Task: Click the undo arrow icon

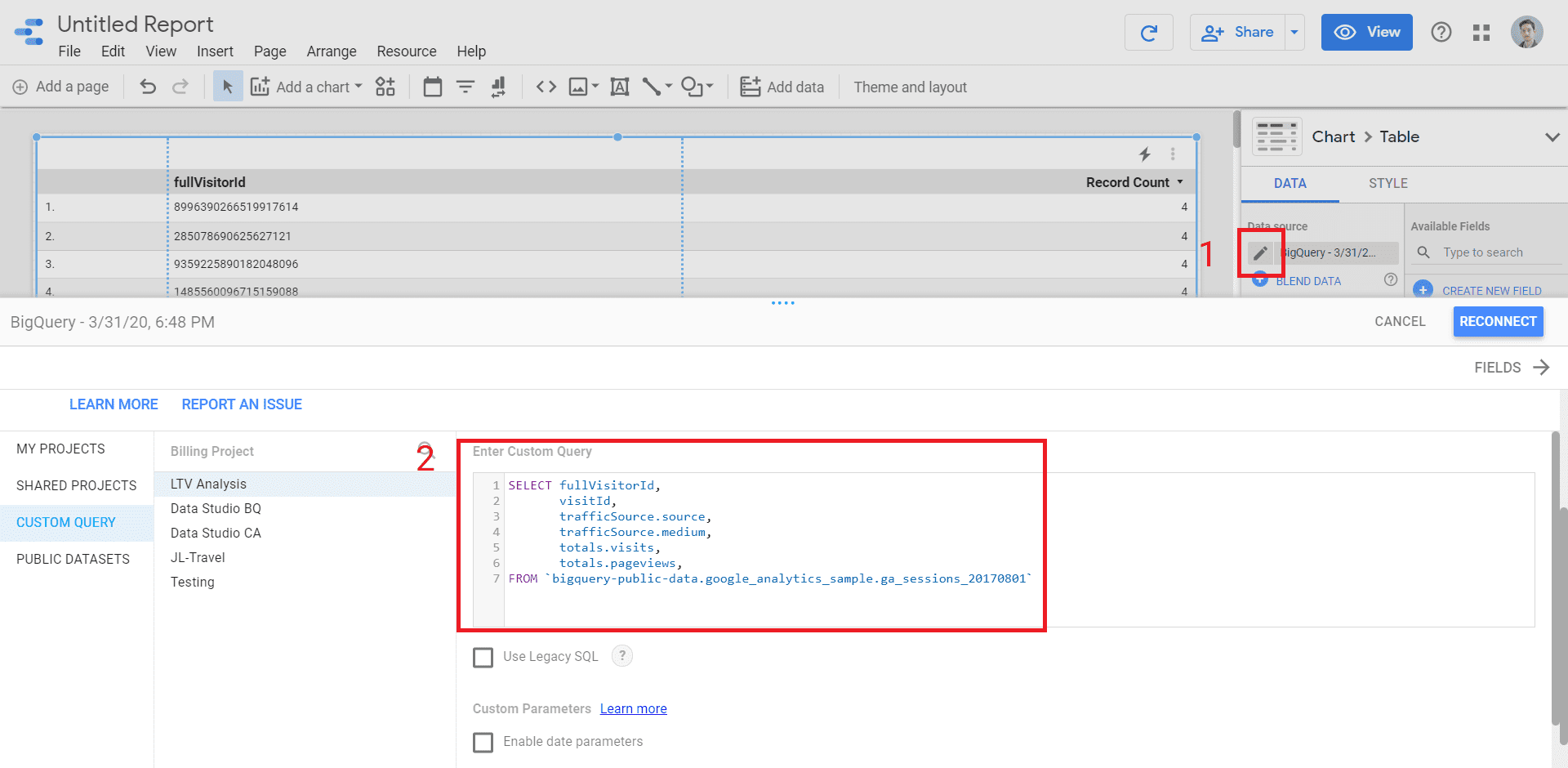Action: click(148, 87)
